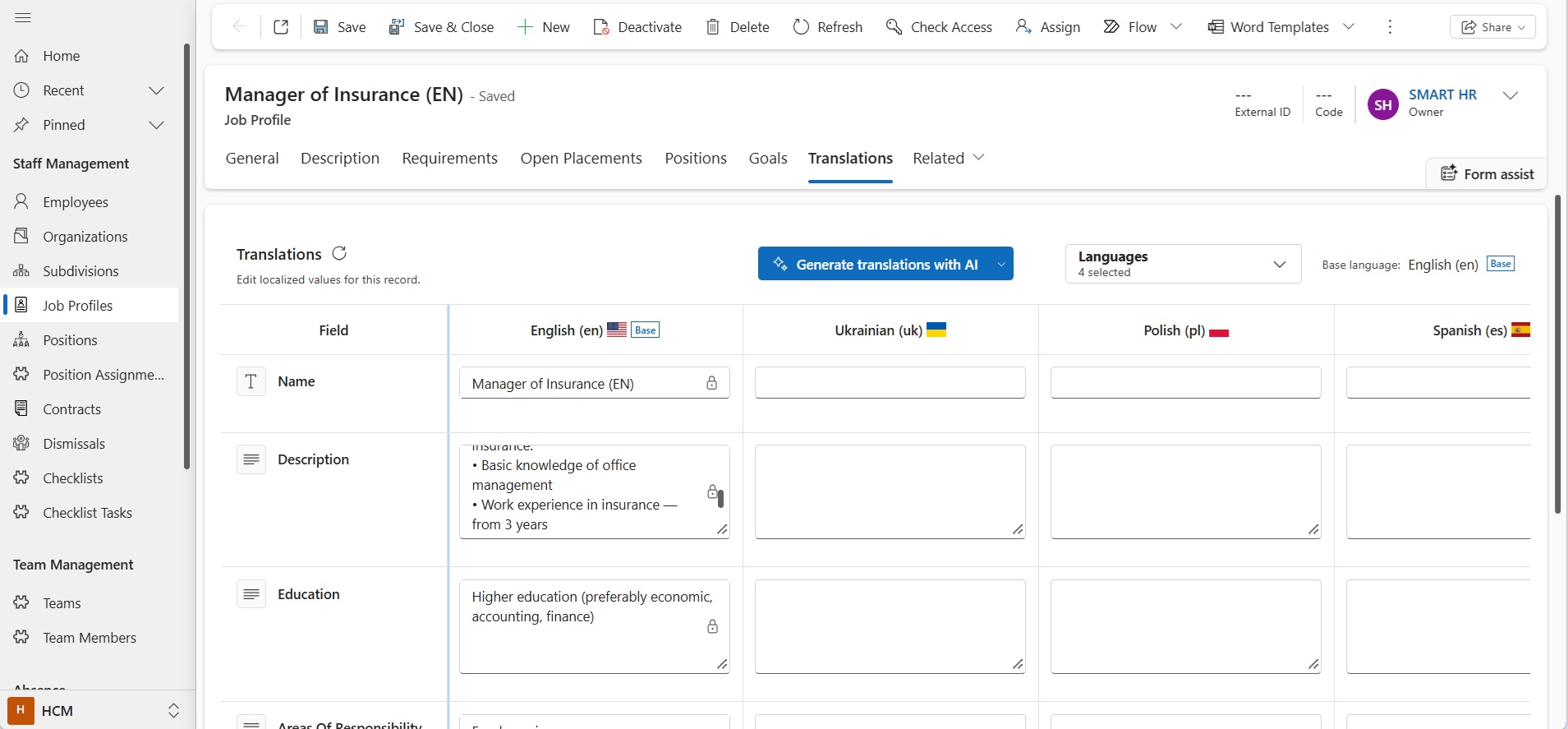Click the Polish Description text area
Viewport: 1568px width, 729px height.
[1185, 492]
